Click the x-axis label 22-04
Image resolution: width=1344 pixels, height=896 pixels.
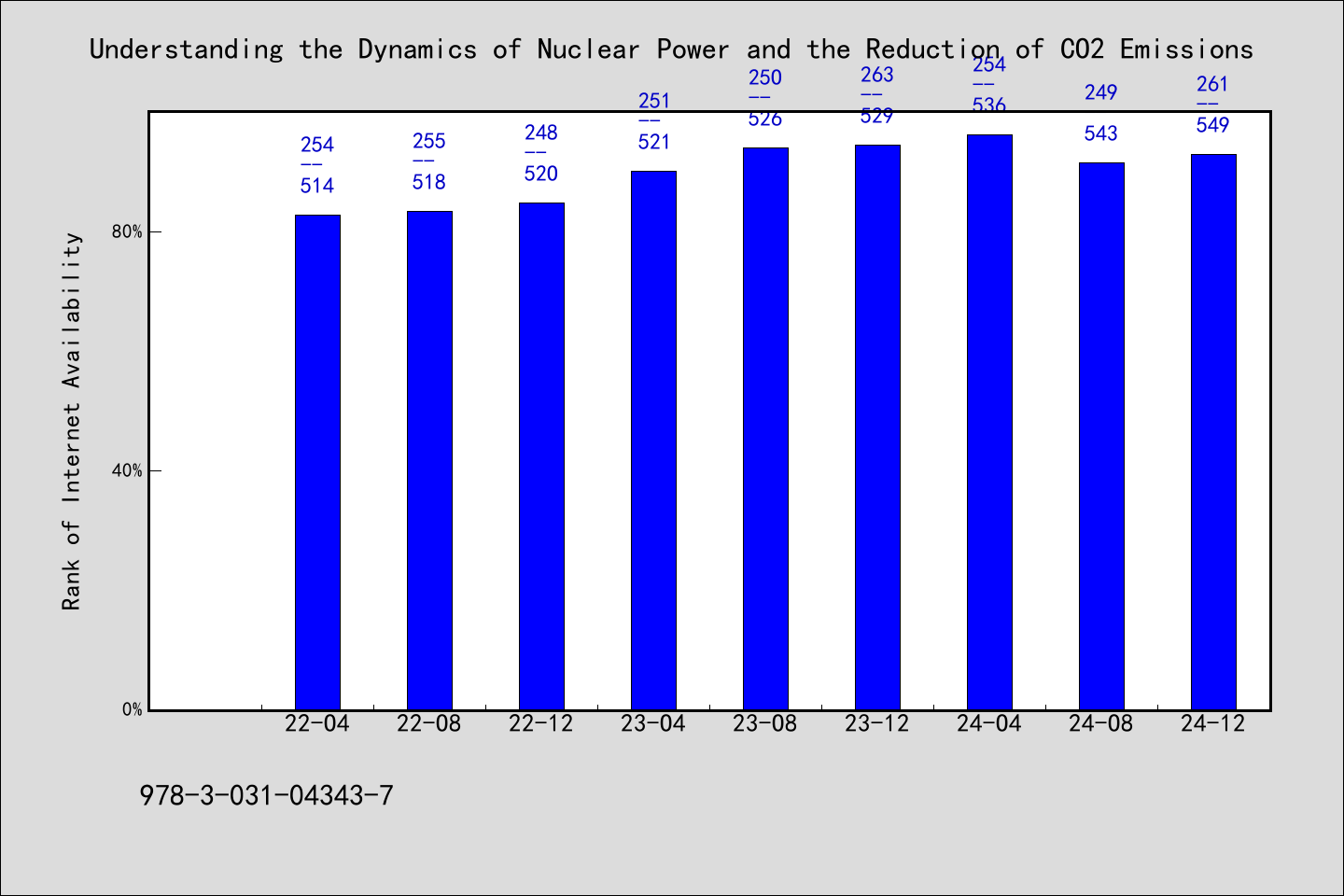[317, 724]
